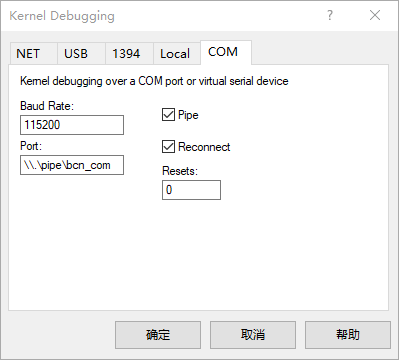Click the Kernel Debugging title bar text

(62, 16)
